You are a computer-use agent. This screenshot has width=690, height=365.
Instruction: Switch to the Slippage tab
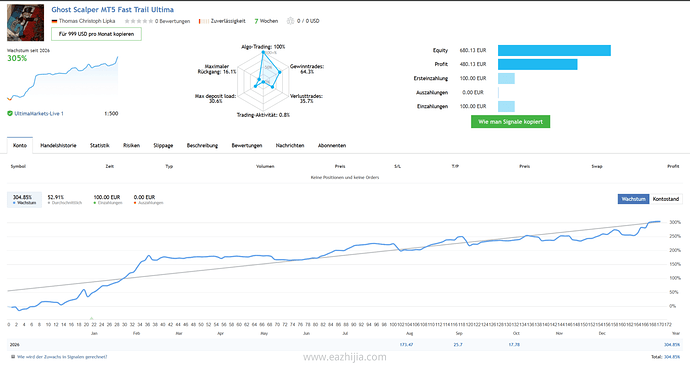(163, 145)
